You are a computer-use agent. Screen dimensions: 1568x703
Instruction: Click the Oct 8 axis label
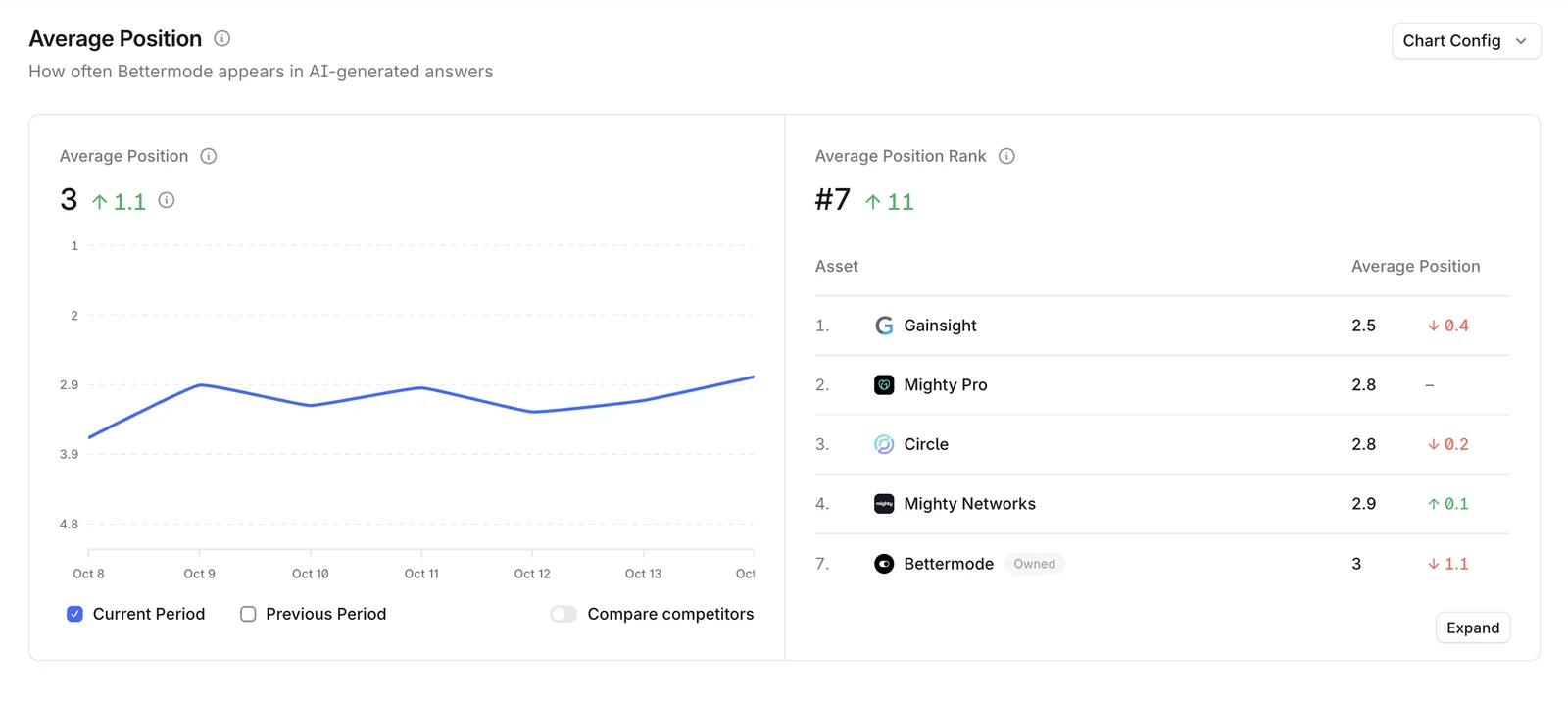coord(88,574)
